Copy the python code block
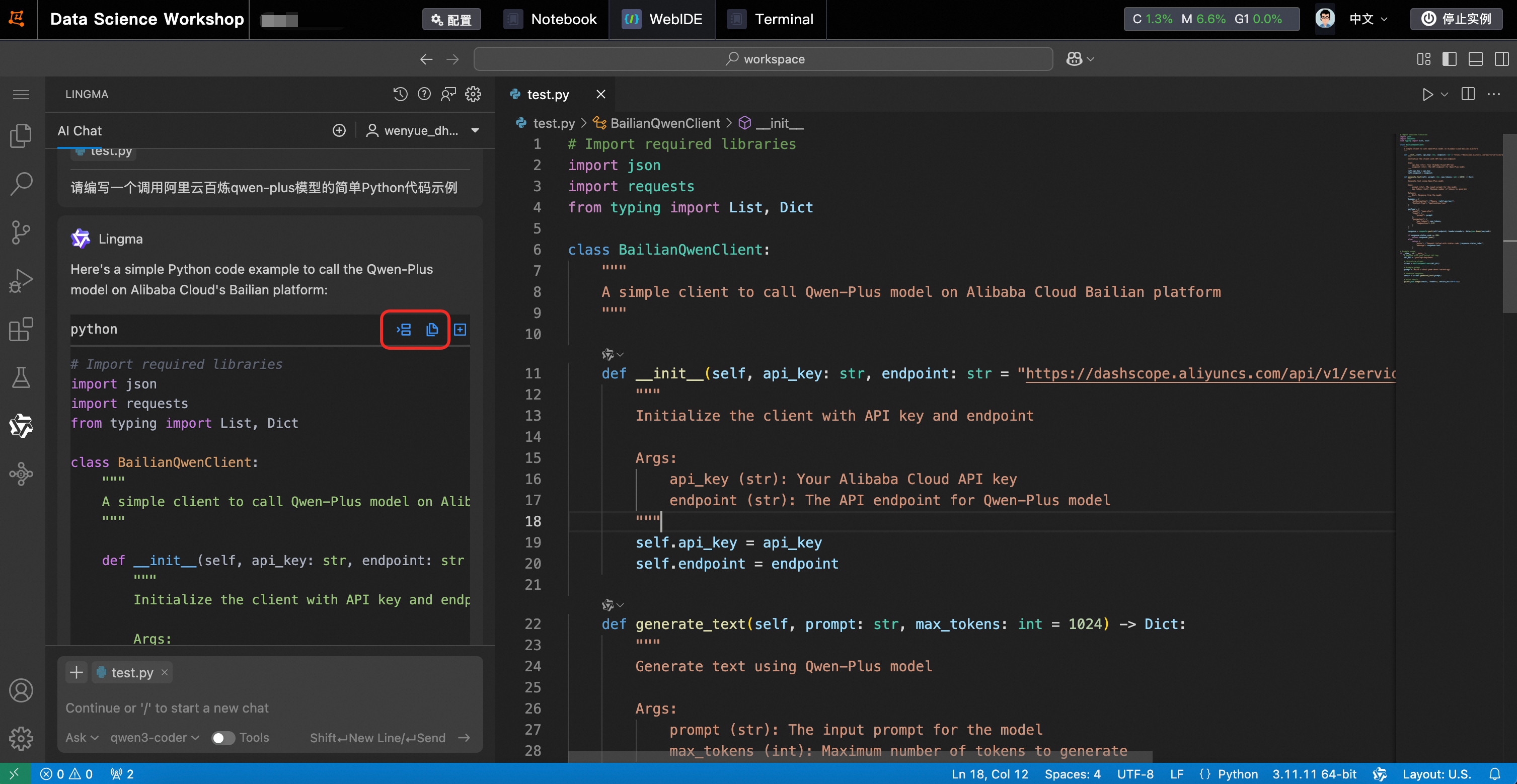 [432, 330]
